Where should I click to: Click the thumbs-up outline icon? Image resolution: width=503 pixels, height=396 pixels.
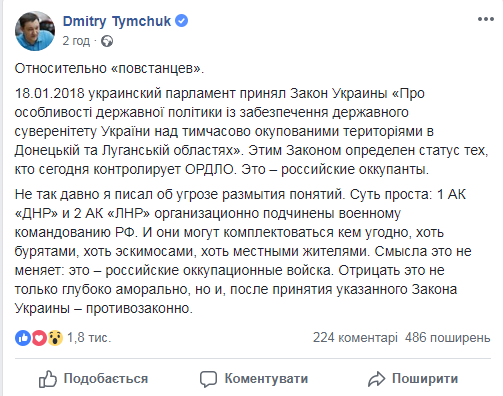48,379
